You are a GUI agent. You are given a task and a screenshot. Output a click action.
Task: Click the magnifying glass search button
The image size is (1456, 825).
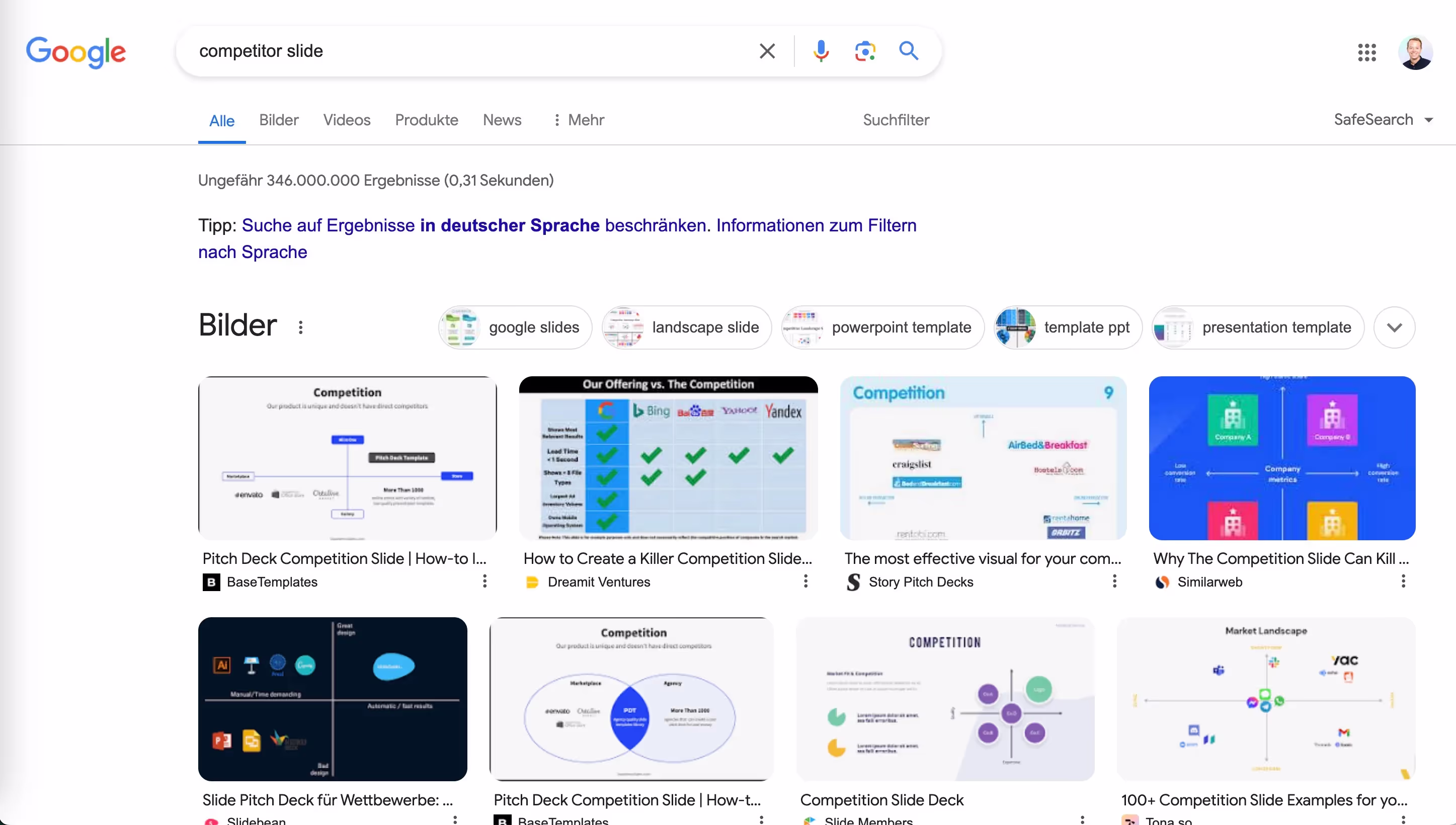[x=909, y=51]
